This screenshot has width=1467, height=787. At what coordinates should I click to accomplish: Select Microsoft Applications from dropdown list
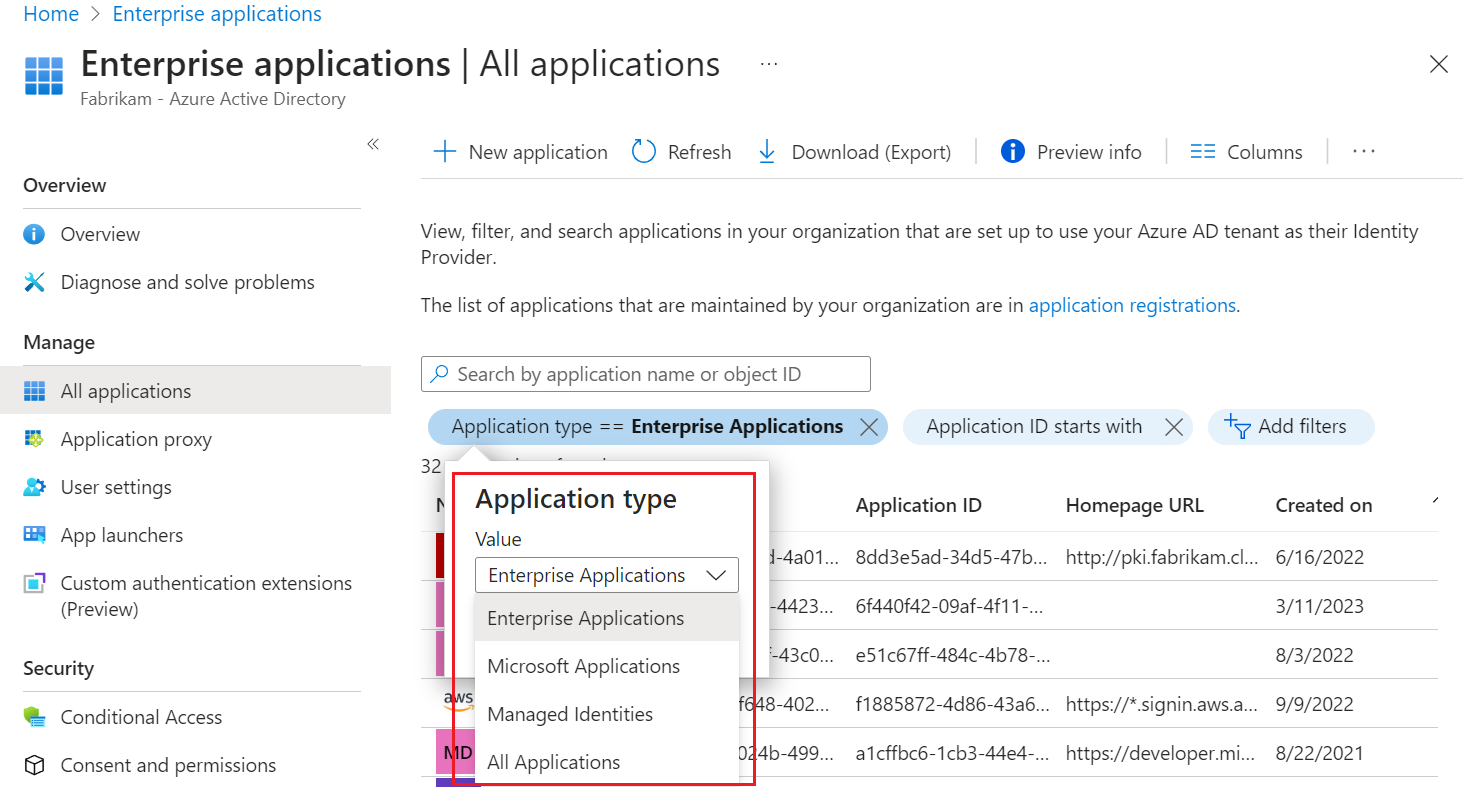pyautogui.click(x=583, y=666)
